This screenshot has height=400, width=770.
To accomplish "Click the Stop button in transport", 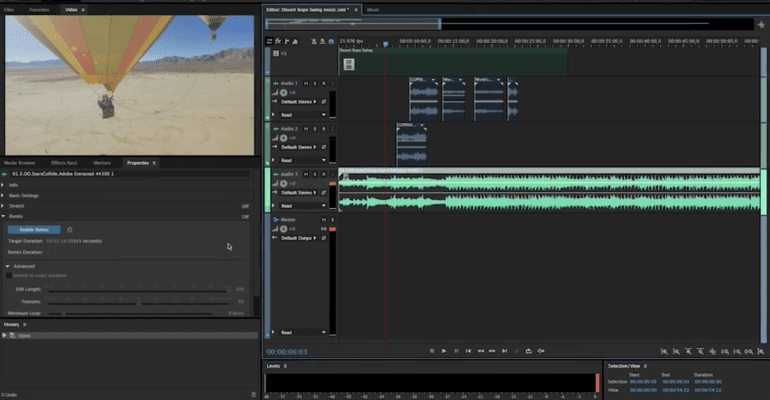I will [432, 351].
